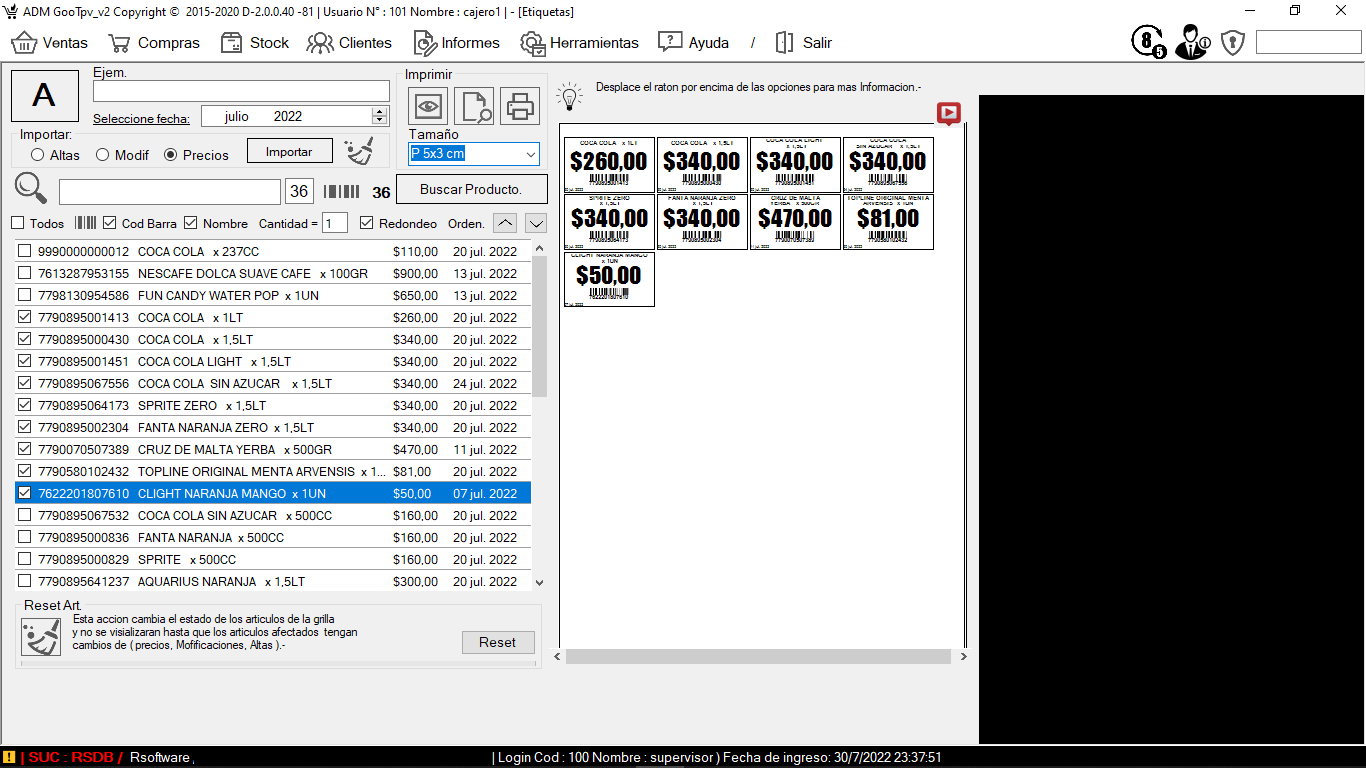Open the Ventas menu
Viewport: 1366px width, 768px height.
click(50, 43)
